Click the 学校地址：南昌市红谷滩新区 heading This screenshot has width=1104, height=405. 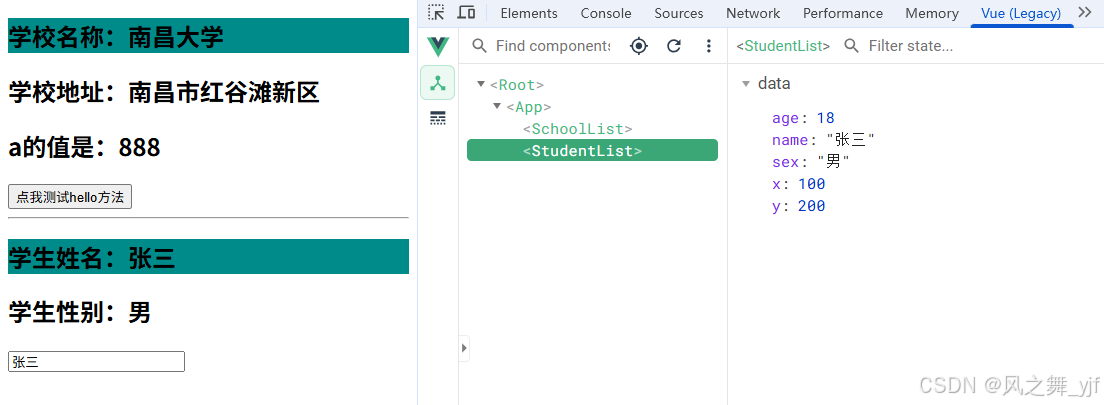(164, 92)
